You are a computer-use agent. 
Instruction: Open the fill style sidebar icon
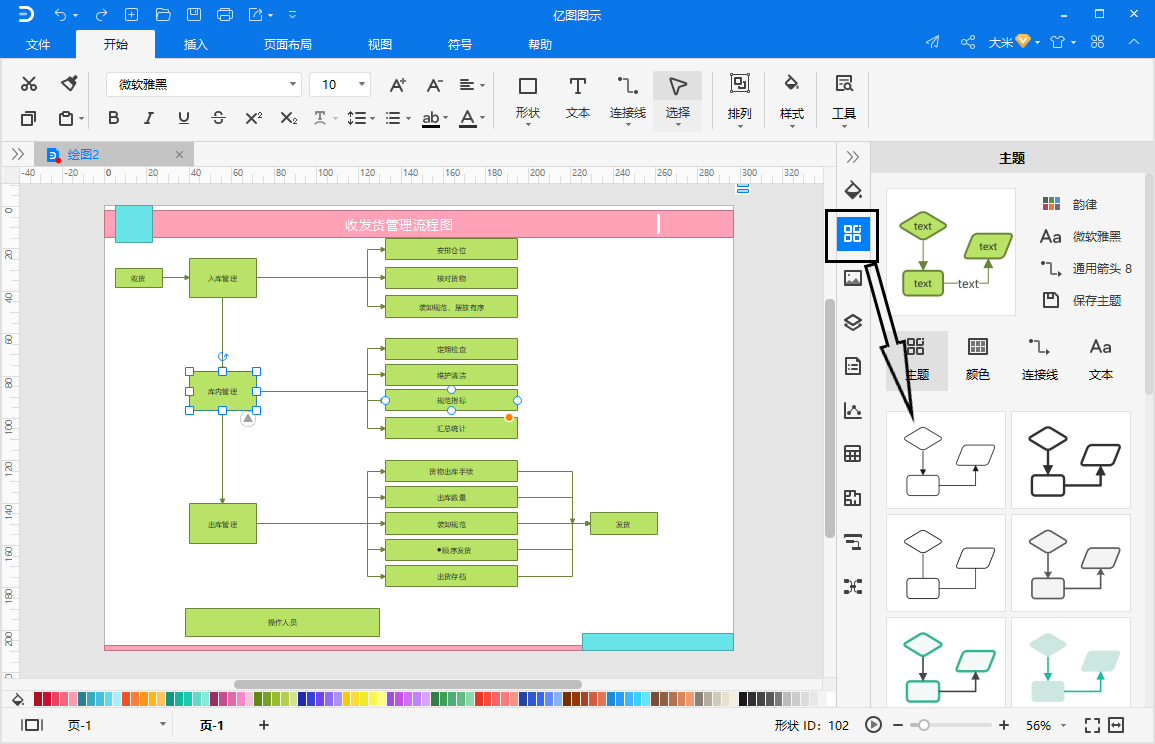coord(852,190)
